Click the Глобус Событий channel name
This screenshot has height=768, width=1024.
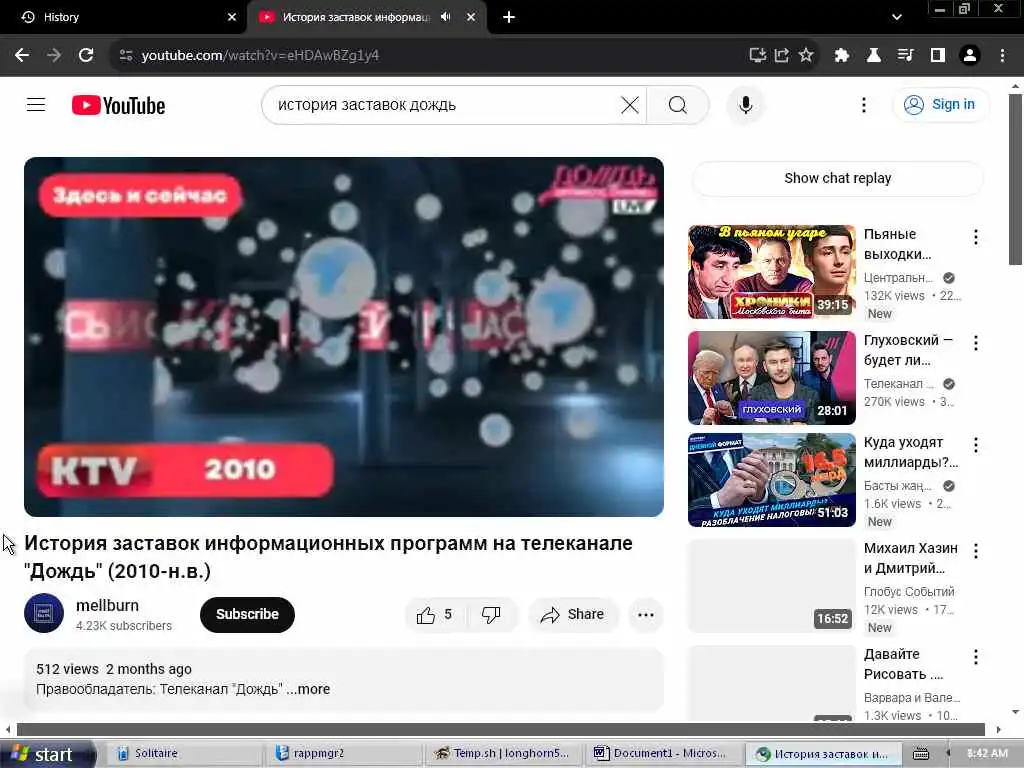[x=909, y=592]
